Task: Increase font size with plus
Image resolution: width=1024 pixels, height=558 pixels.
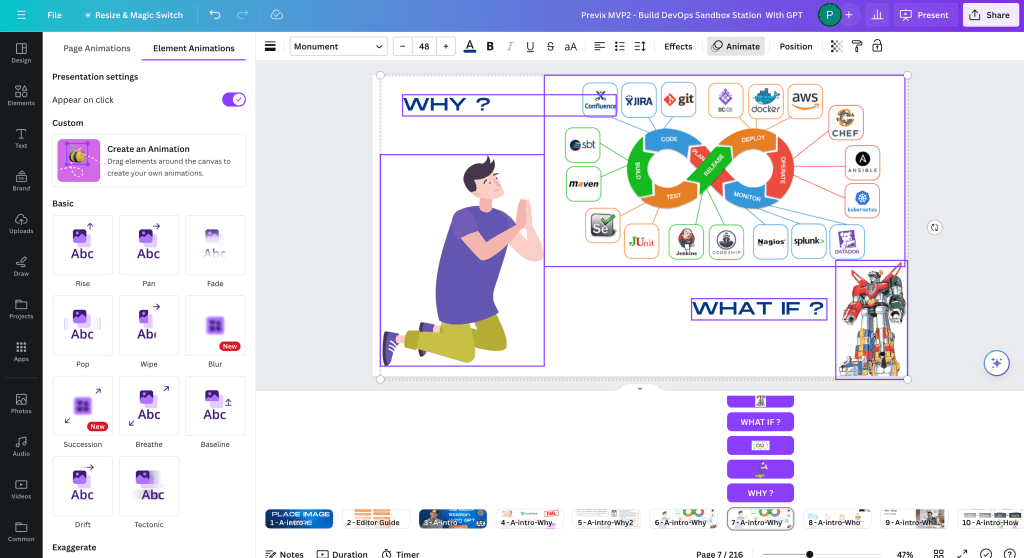Action: coord(445,46)
